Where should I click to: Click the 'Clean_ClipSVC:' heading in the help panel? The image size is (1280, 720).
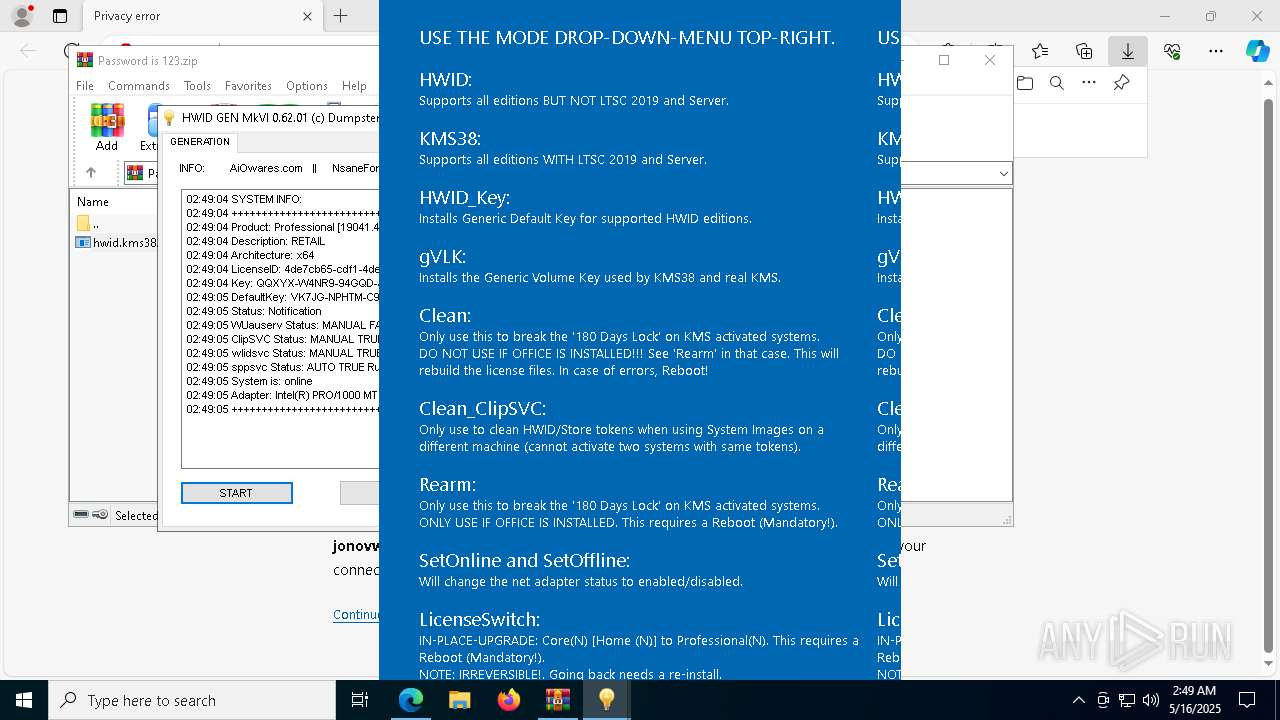pyautogui.click(x=482, y=408)
